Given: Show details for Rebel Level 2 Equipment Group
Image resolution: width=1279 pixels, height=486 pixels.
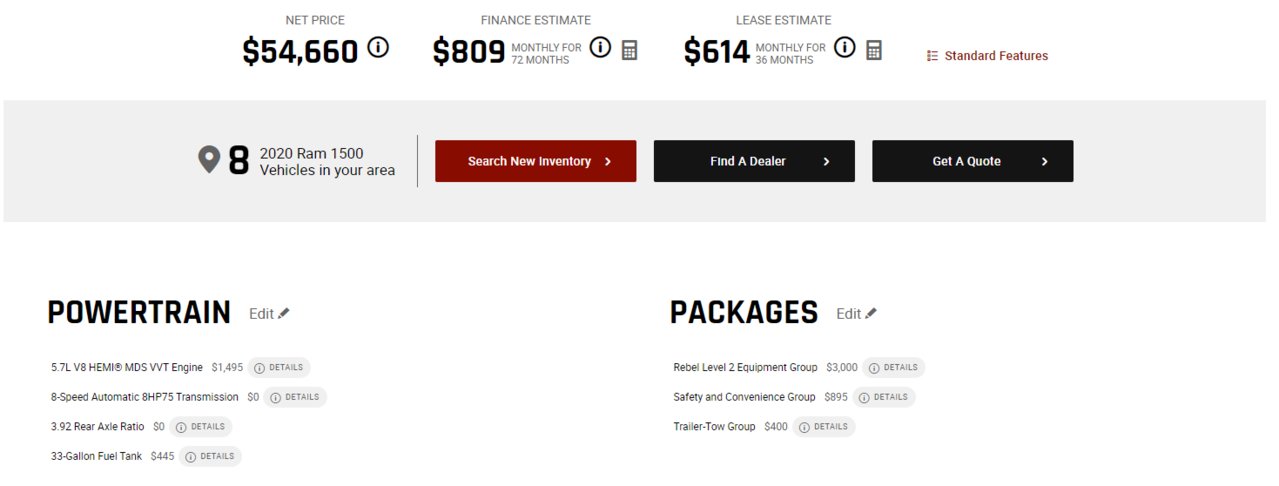Looking at the screenshot, I should (x=893, y=368).
